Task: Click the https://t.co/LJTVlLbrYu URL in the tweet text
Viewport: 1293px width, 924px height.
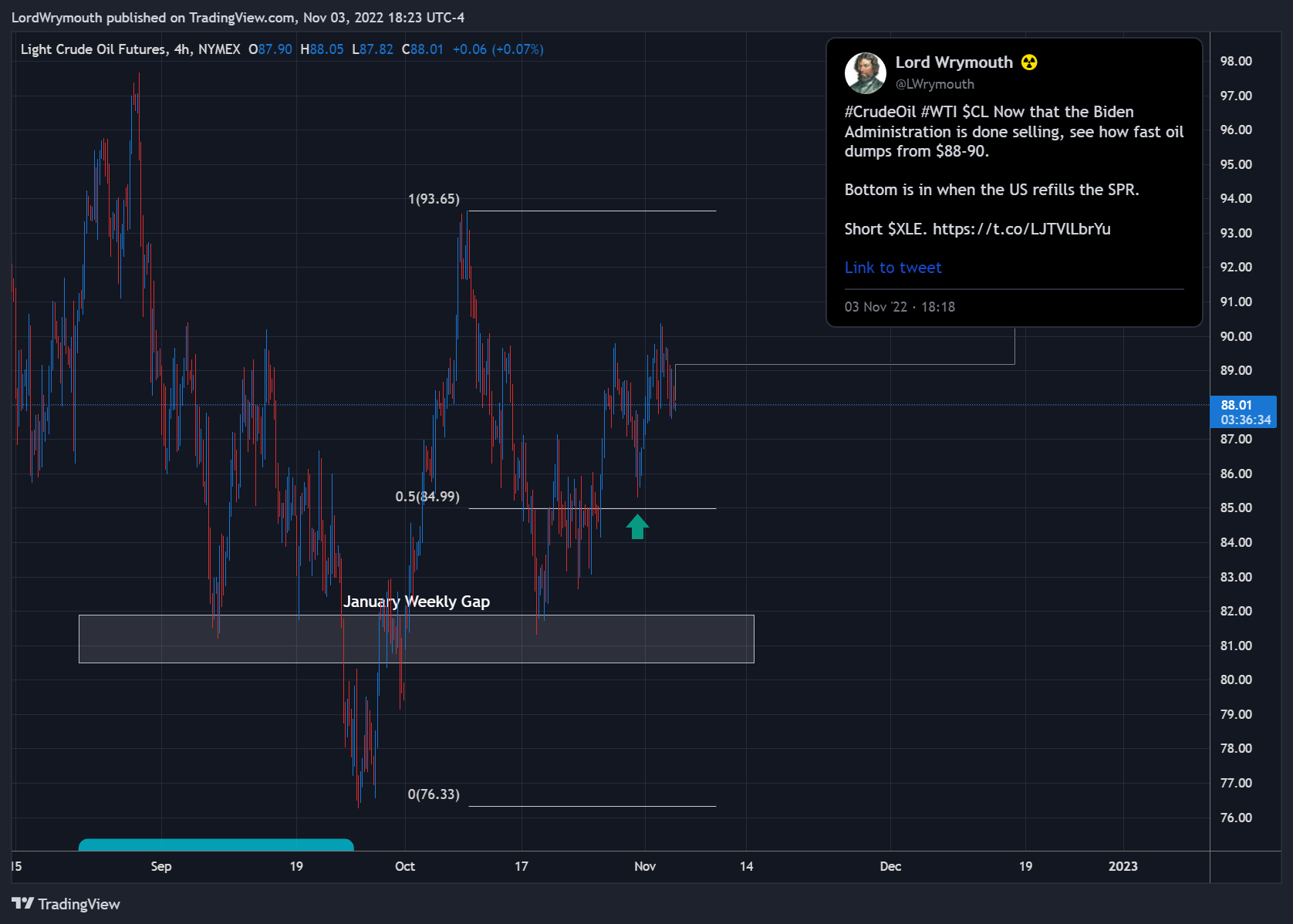Action: click(x=1021, y=229)
